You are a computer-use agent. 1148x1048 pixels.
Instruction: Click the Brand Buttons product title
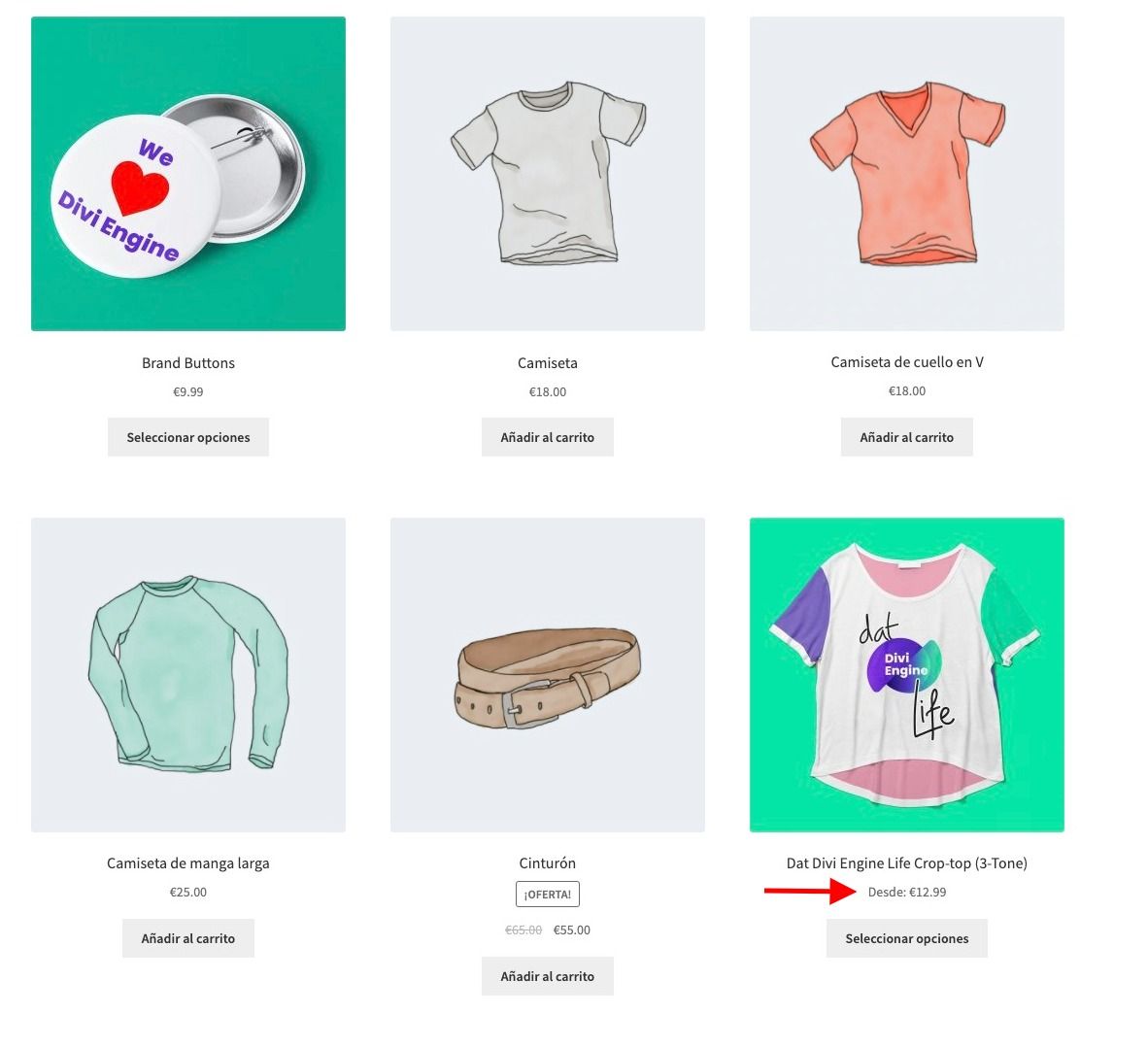click(x=188, y=362)
